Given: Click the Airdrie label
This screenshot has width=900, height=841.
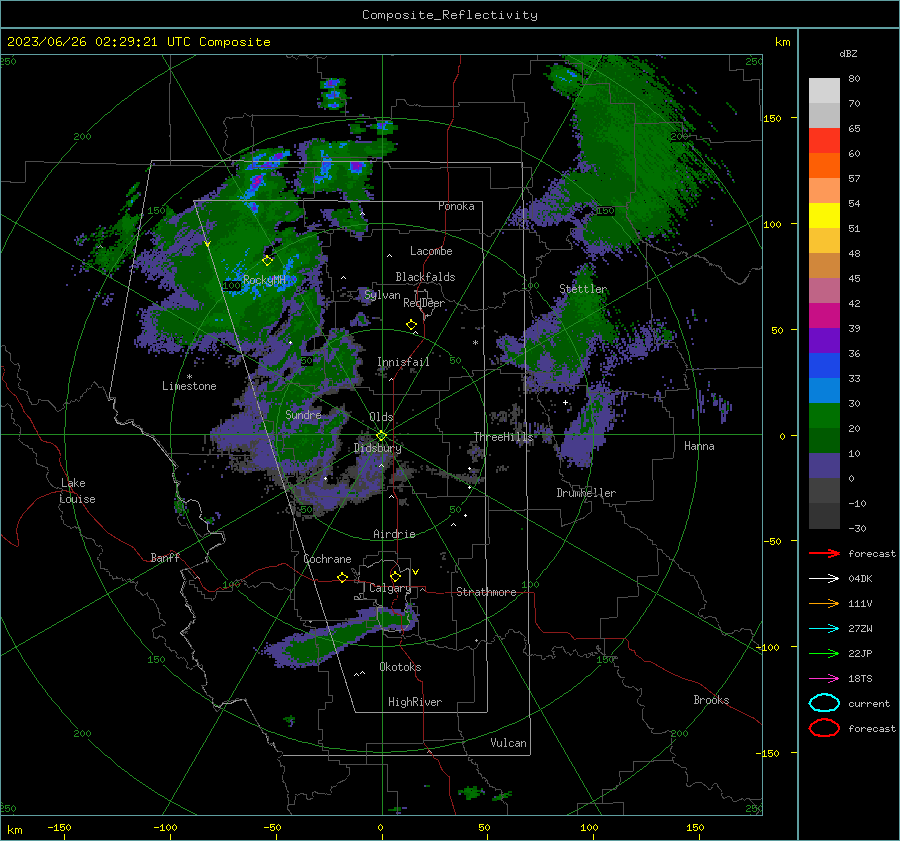Looking at the screenshot, I should pyautogui.click(x=394, y=534).
